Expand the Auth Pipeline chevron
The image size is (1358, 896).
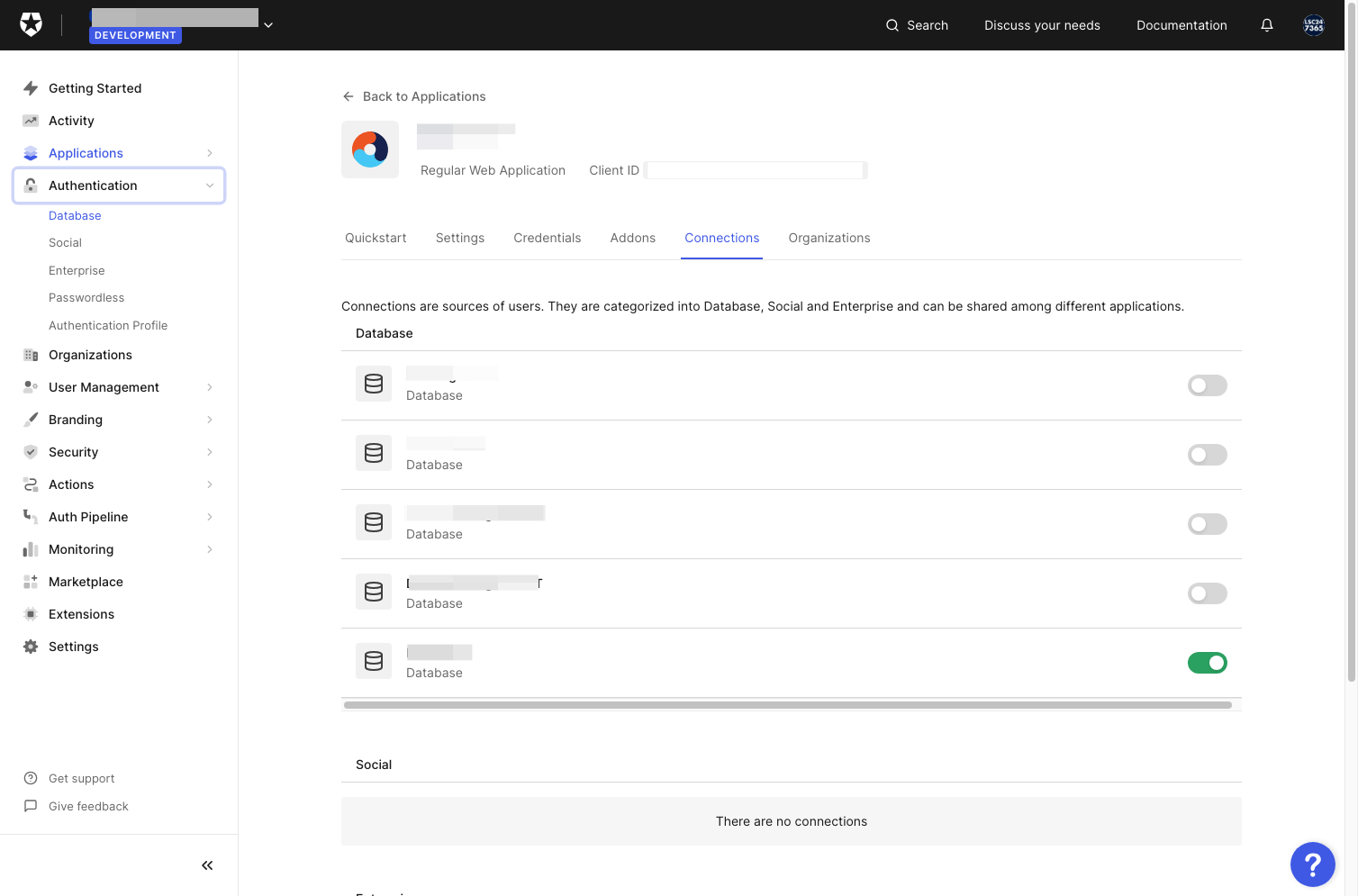[x=210, y=517]
